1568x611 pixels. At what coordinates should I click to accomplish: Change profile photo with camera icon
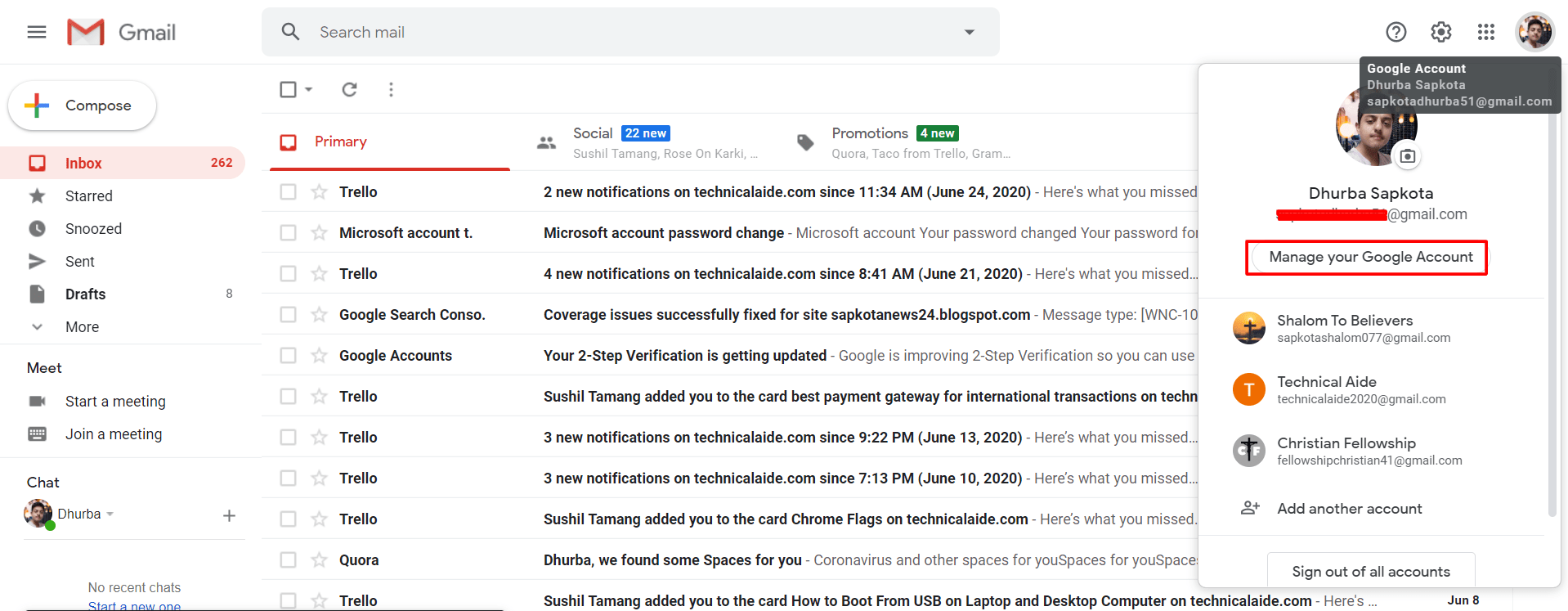pos(1407,155)
